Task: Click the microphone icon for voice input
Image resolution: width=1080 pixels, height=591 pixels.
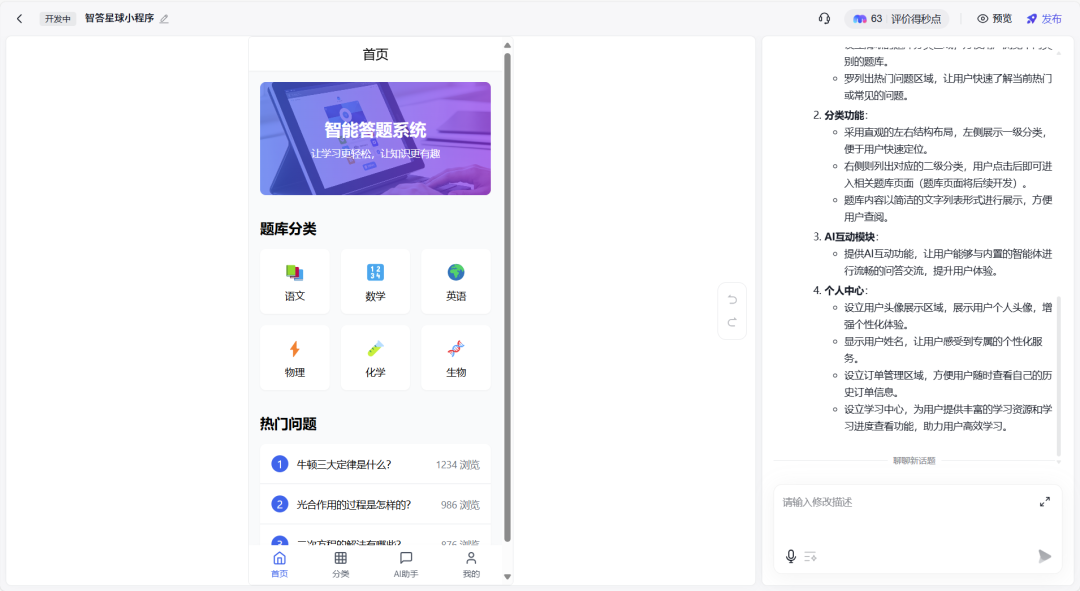Action: pyautogui.click(x=790, y=557)
